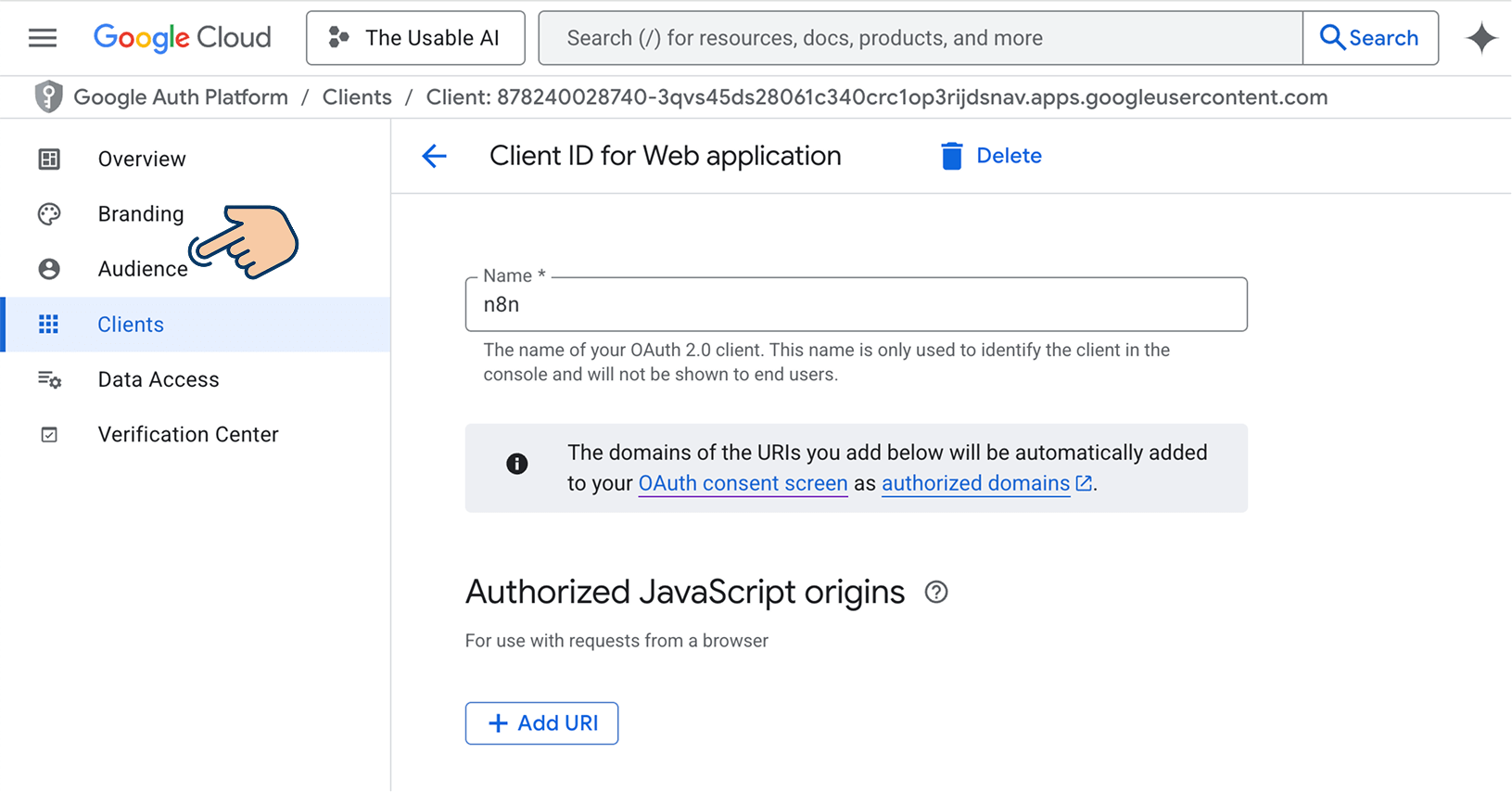This screenshot has width=1512, height=792.
Task: Go back with the left arrow
Action: 434,156
